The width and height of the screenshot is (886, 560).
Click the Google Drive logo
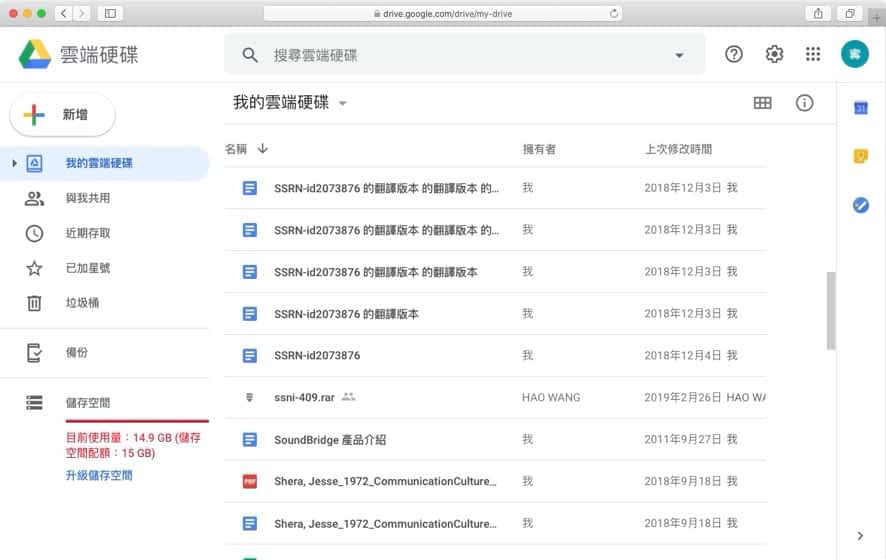pos(35,55)
